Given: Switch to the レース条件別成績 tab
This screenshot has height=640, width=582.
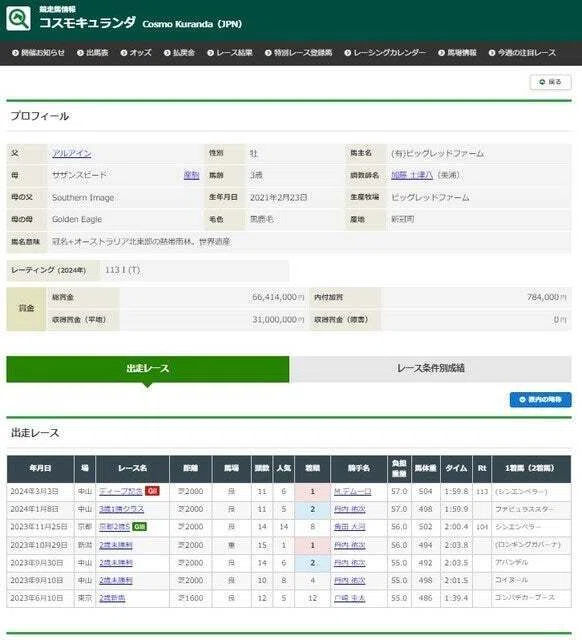Looking at the screenshot, I should click(x=431, y=369).
